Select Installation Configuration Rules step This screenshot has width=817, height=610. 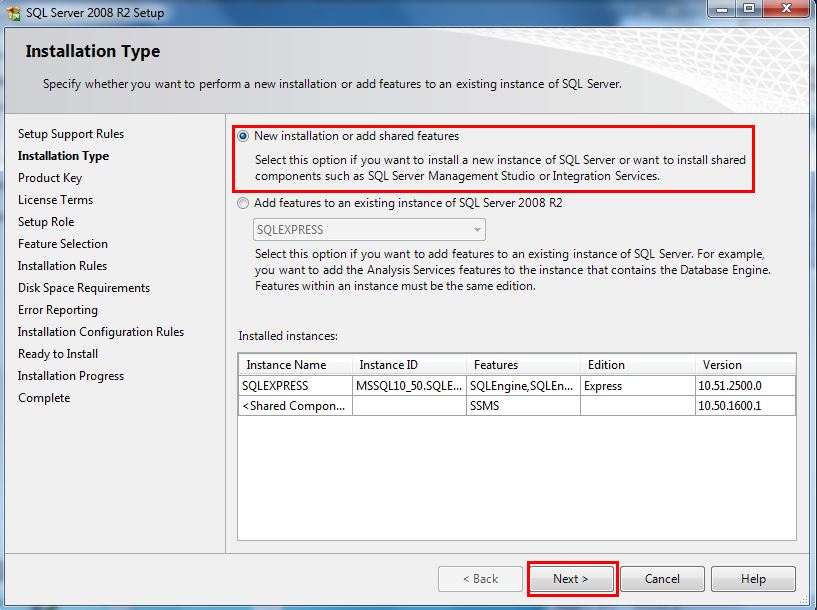pyautogui.click(x=101, y=332)
